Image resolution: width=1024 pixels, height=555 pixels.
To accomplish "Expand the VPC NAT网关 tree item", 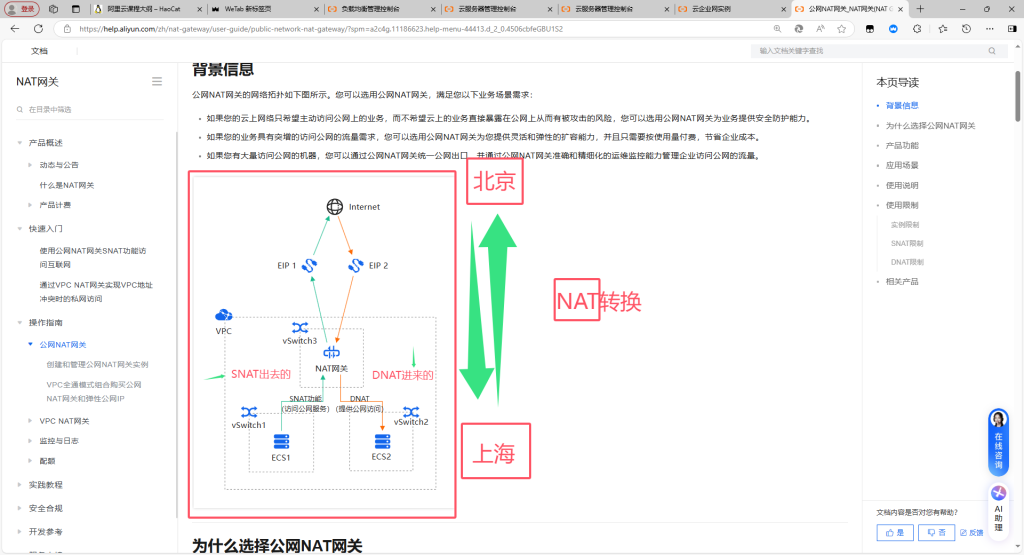I will coord(31,421).
